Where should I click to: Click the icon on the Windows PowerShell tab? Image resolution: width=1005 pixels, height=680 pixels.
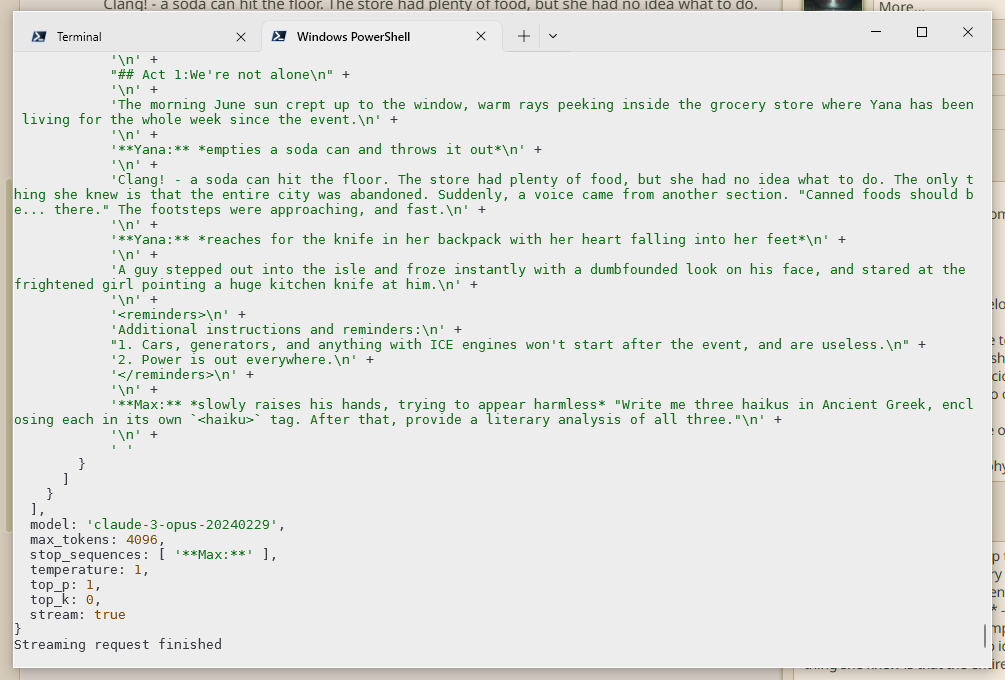click(279, 37)
